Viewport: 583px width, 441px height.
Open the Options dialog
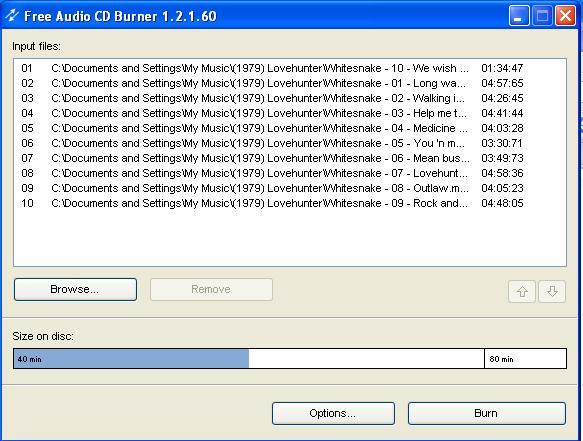[x=333, y=413]
